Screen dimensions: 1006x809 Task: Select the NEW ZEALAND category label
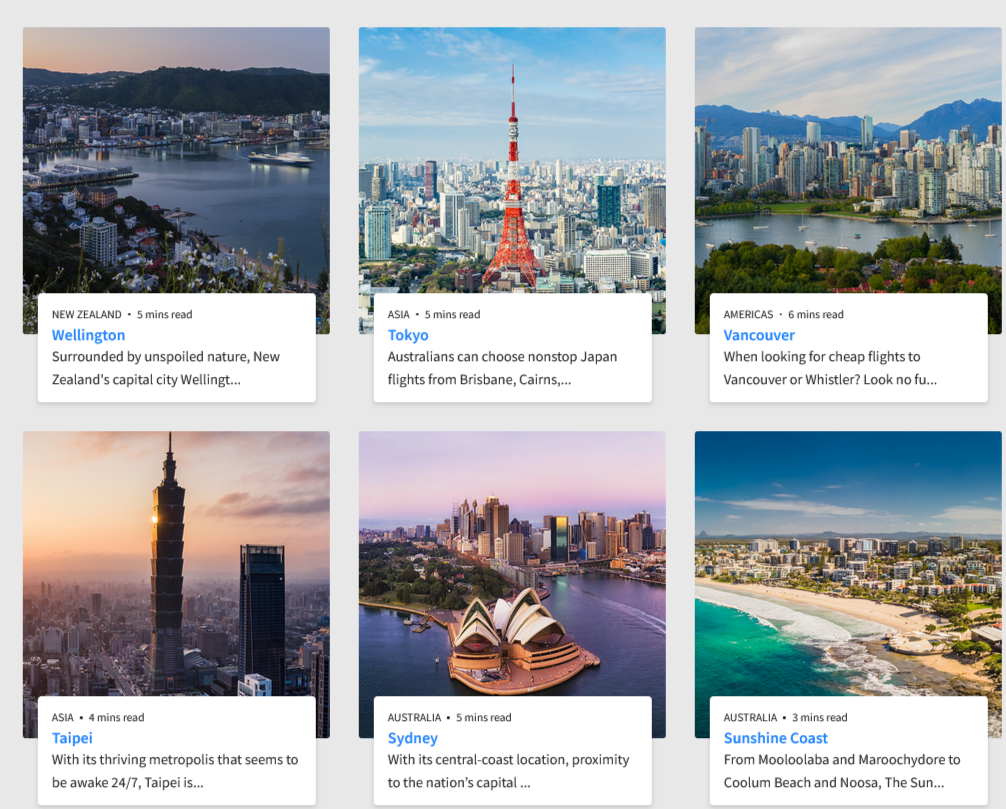[87, 314]
